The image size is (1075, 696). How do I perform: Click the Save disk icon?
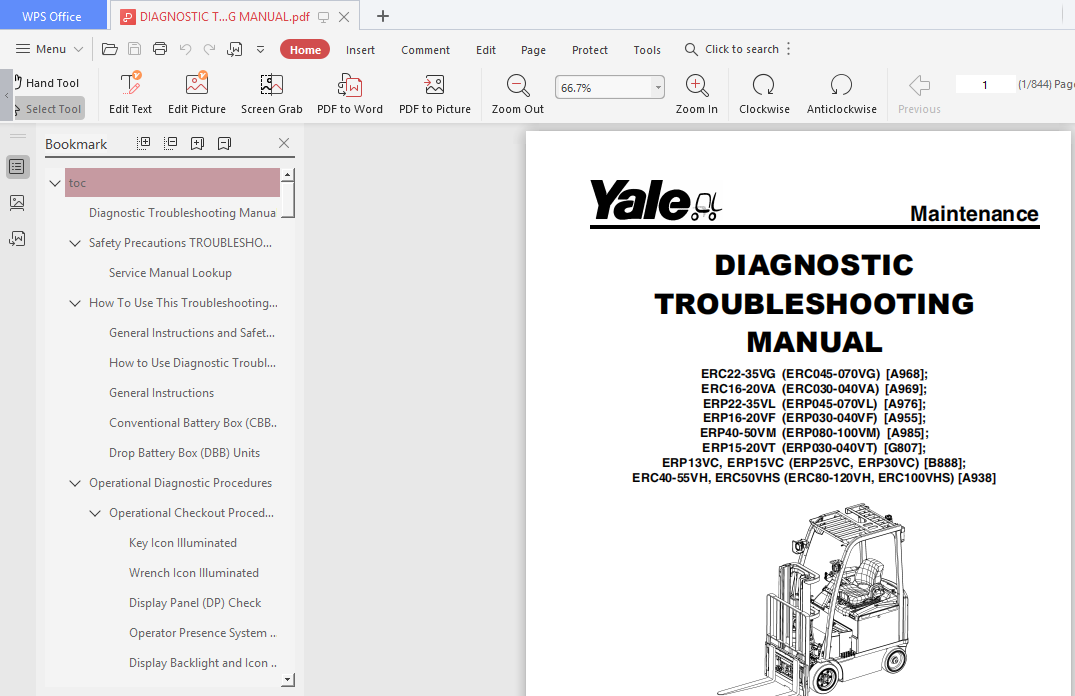[135, 49]
